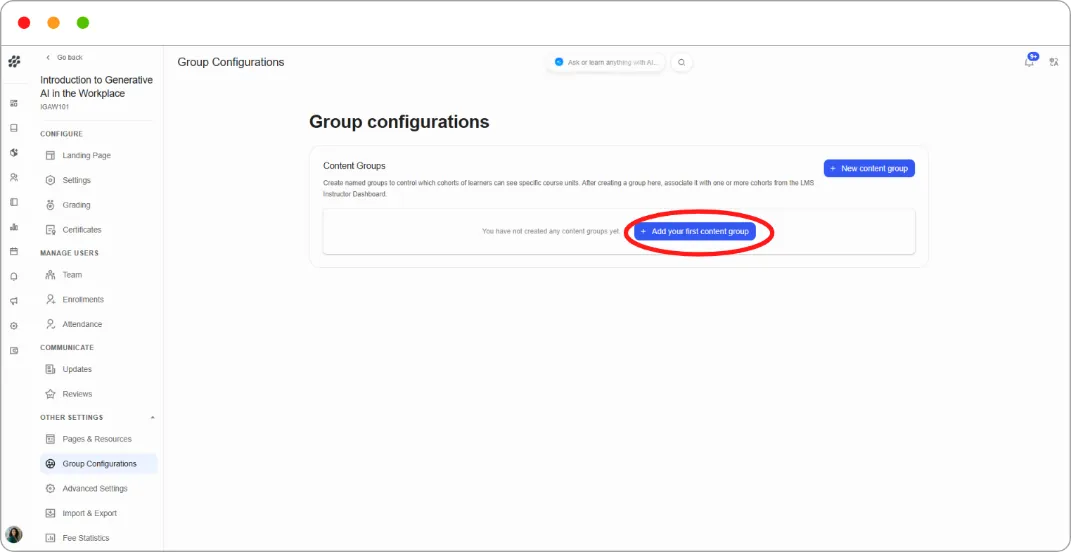Click the language translate icon in header
Screen dimensions: 1071x552
coord(1054,62)
